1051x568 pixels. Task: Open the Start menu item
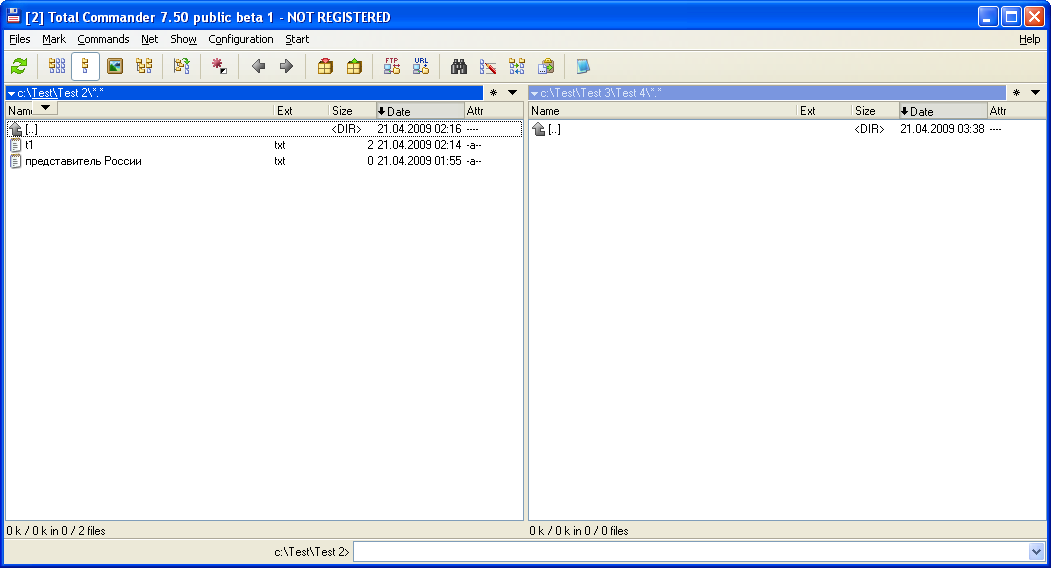click(x=297, y=39)
